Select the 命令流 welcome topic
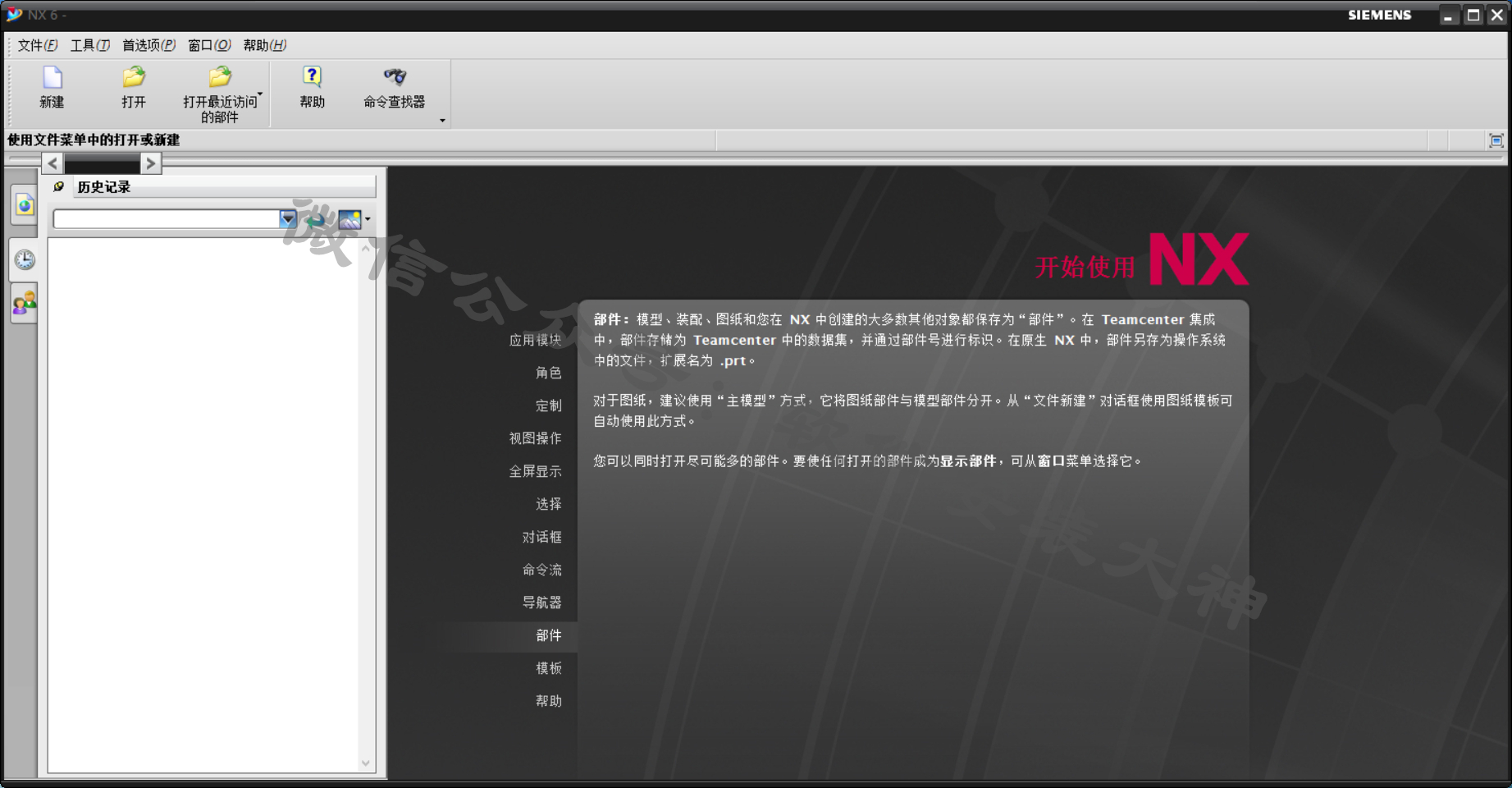Image resolution: width=1512 pixels, height=788 pixels. (x=541, y=570)
